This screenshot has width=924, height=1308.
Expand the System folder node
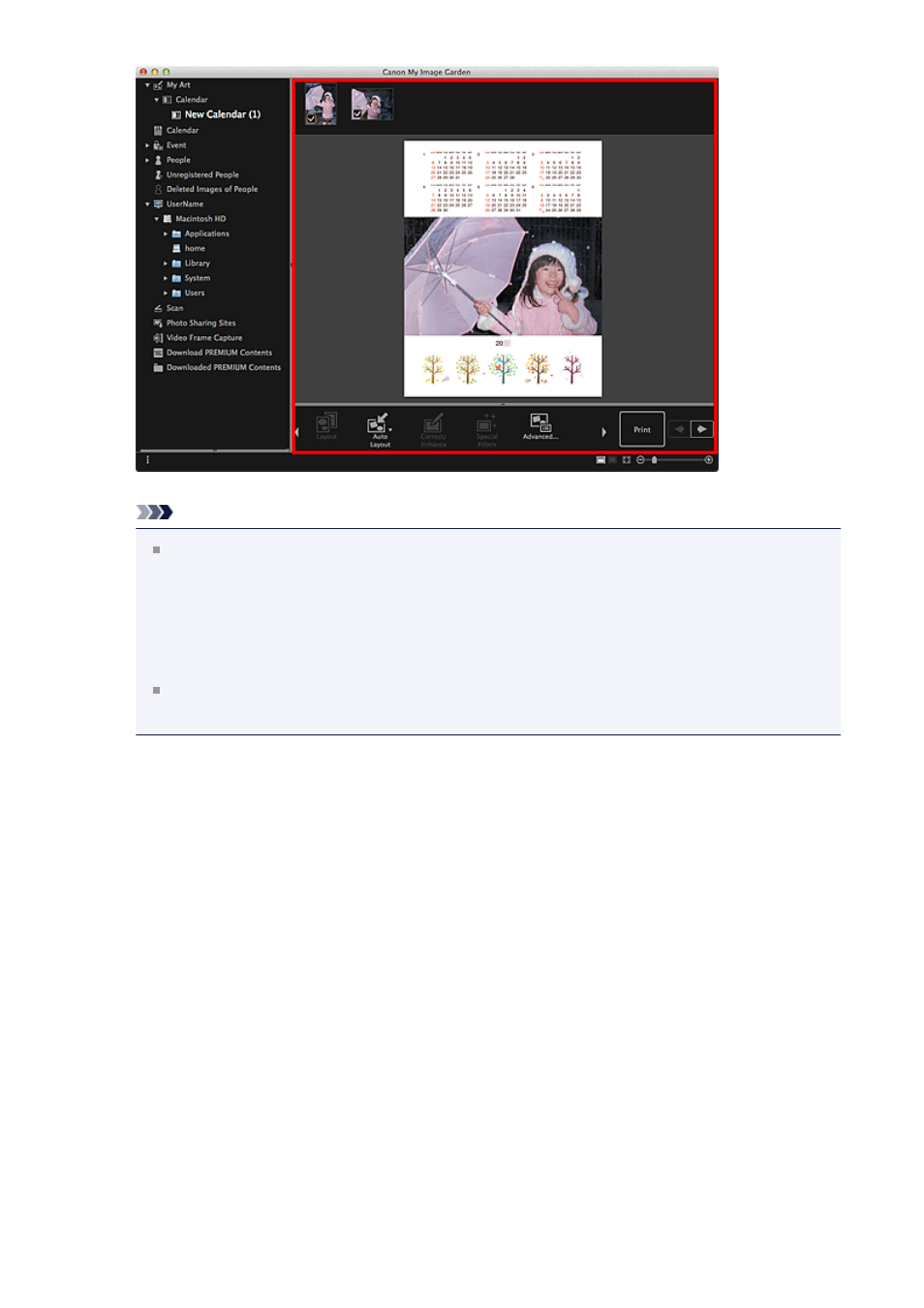click(x=166, y=278)
